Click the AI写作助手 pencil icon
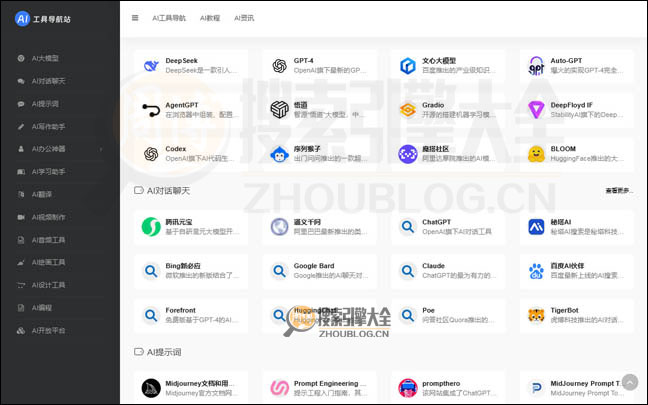 (21, 126)
